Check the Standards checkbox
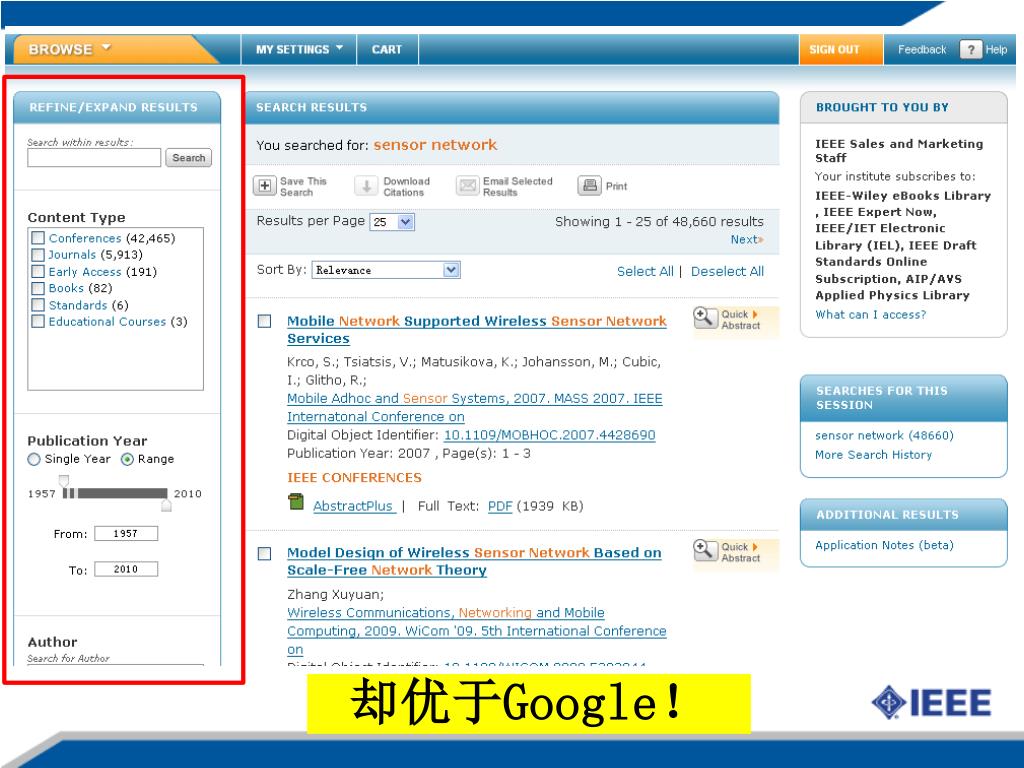Image resolution: width=1024 pixels, height=768 pixels. 38,305
